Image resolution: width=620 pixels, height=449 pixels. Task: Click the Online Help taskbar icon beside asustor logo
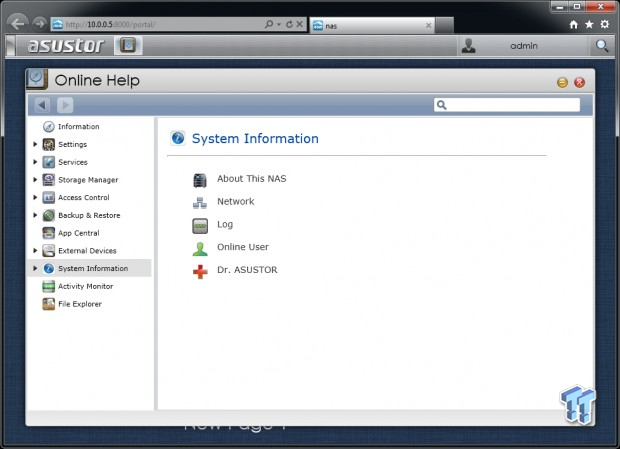point(128,45)
